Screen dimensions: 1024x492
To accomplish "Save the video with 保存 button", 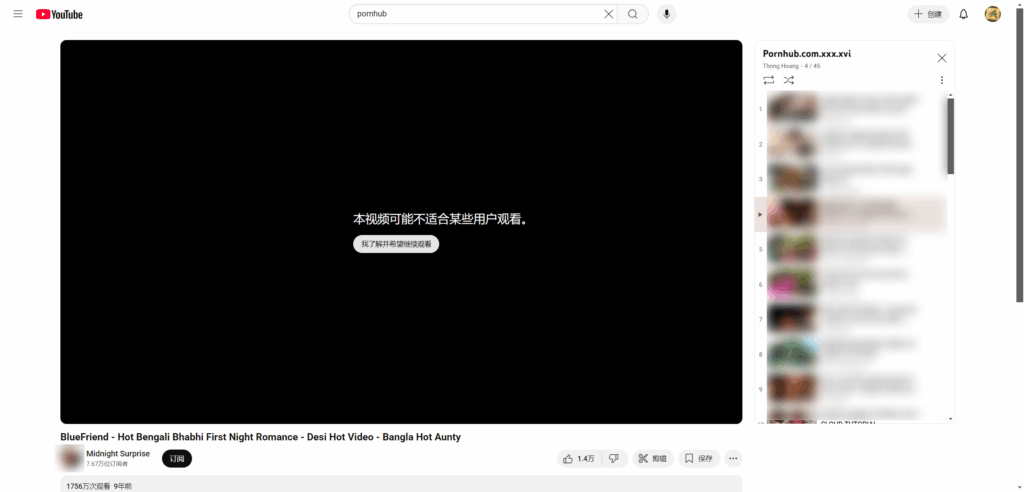I will tap(699, 459).
